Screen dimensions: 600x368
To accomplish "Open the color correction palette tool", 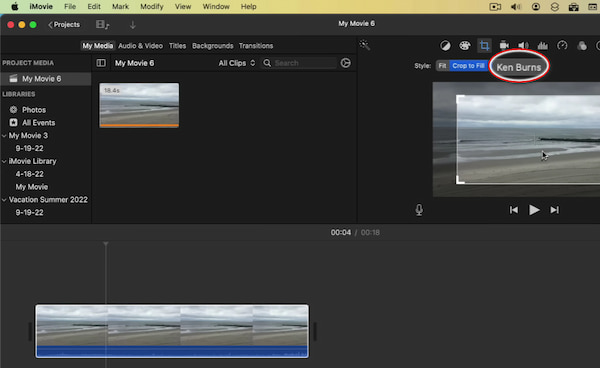I will 465,46.
